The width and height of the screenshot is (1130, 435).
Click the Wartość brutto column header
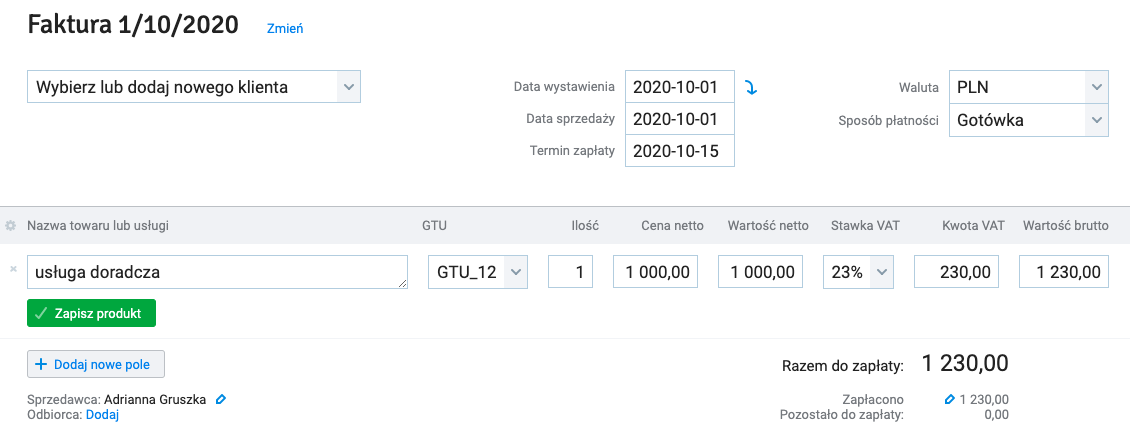[1065, 225]
